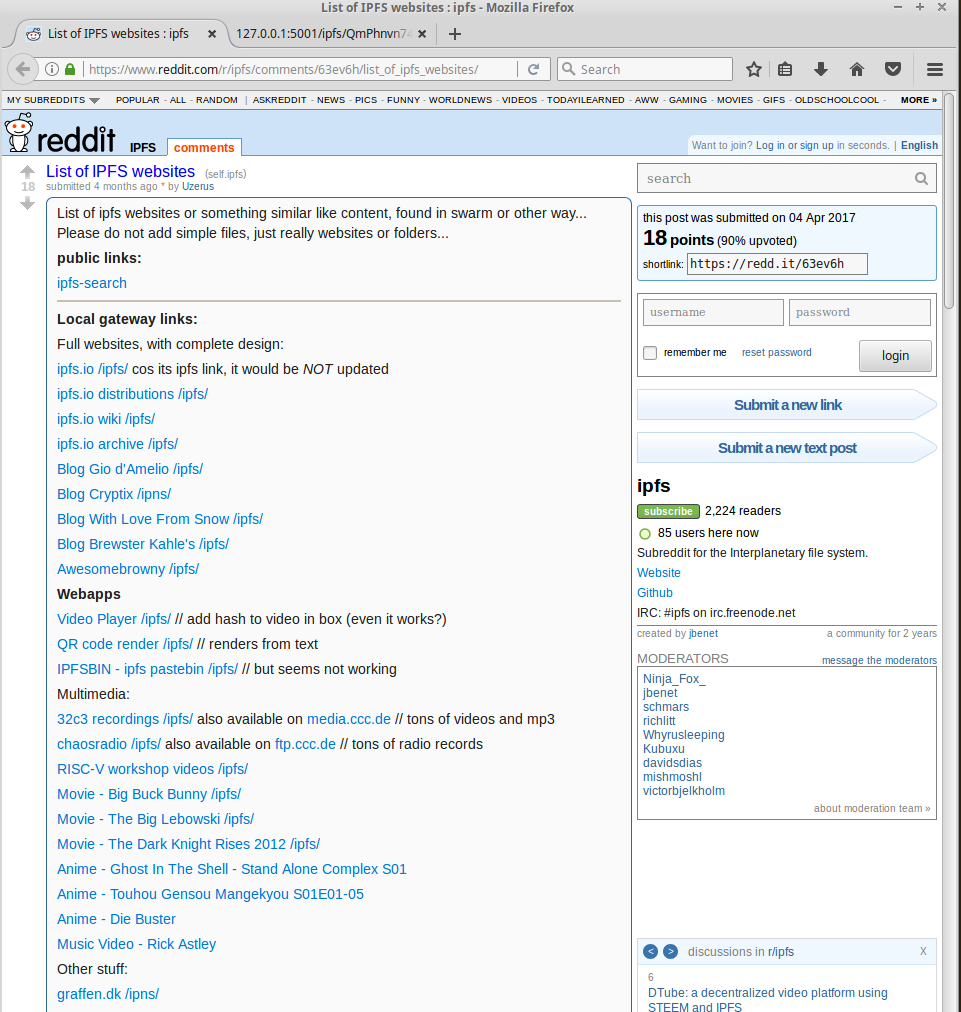The height and width of the screenshot is (1012, 961).
Task: Open RANDOM in the top bar
Action: coord(217,100)
